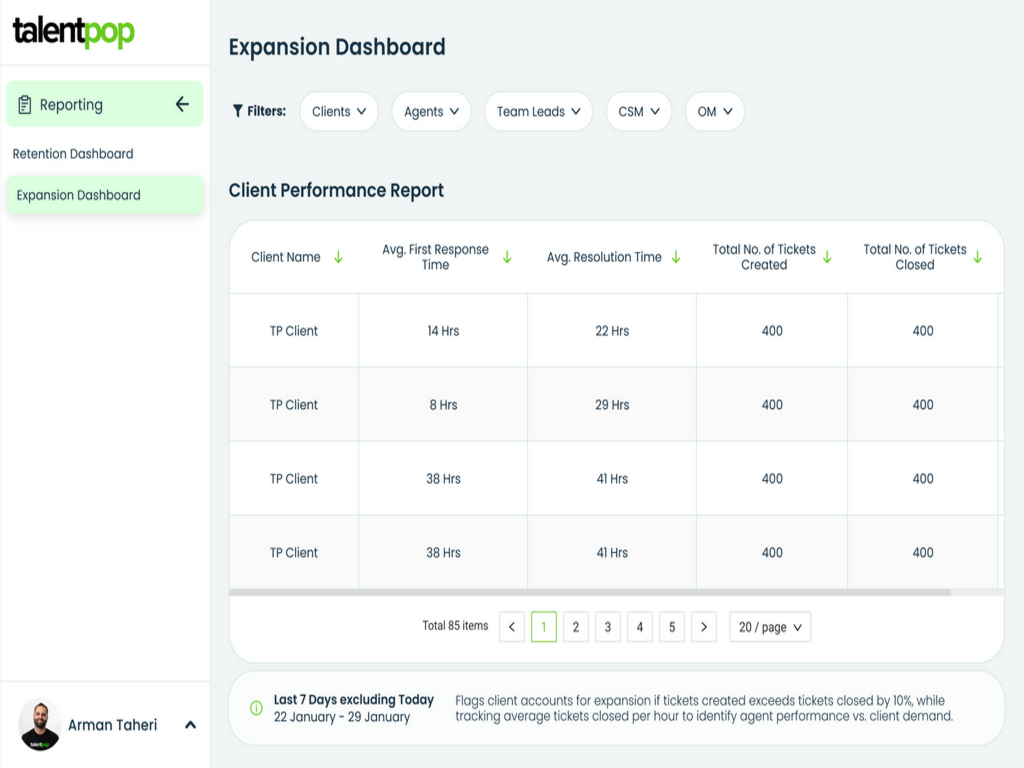Screen dimensions: 1024x768
Task: Click the Reporting clipboard icon
Action: click(x=22, y=104)
